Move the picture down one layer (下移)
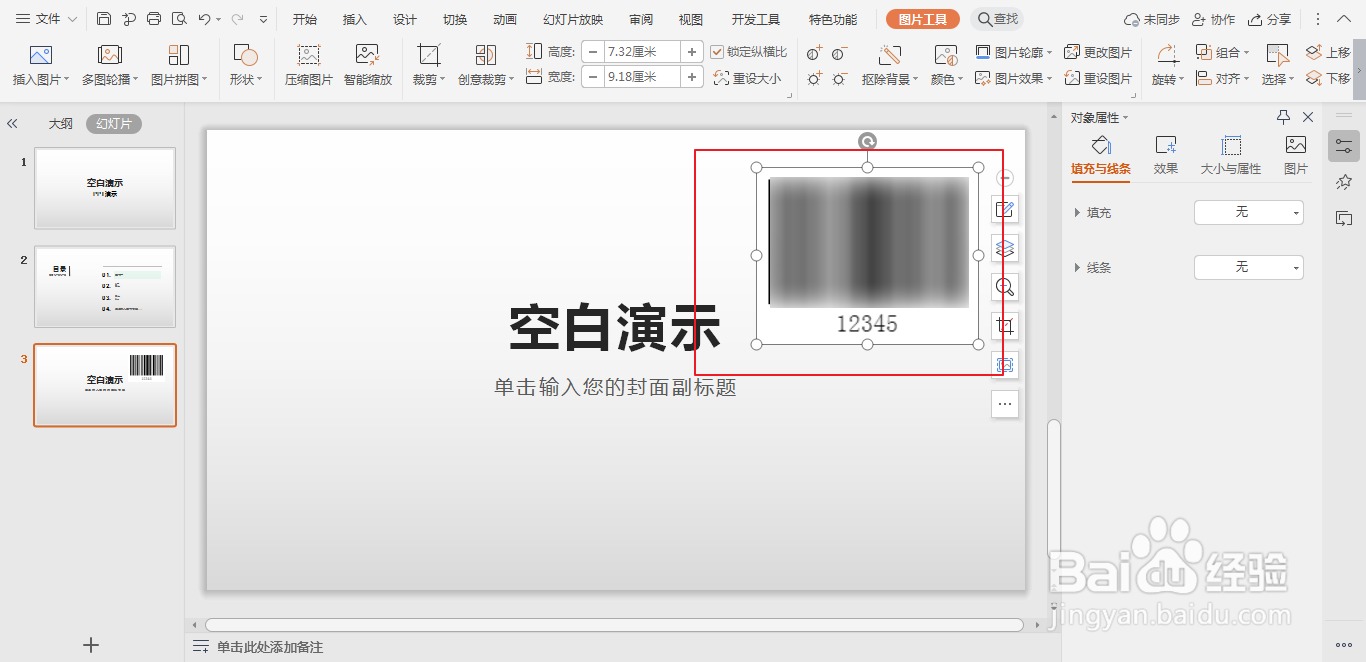Screen dimensions: 1366x662 1328,78
